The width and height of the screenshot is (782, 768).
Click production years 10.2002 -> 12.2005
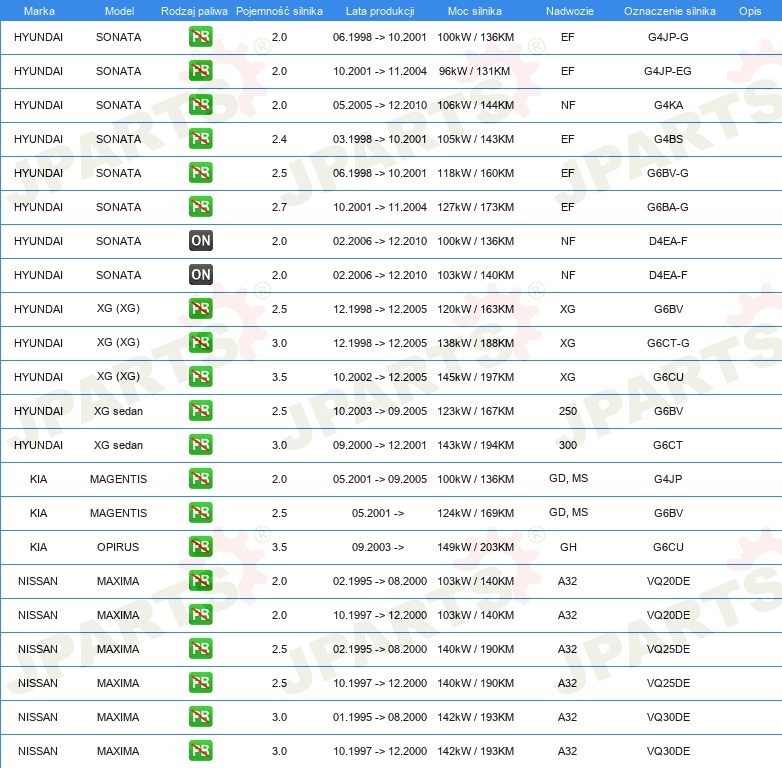pos(380,377)
